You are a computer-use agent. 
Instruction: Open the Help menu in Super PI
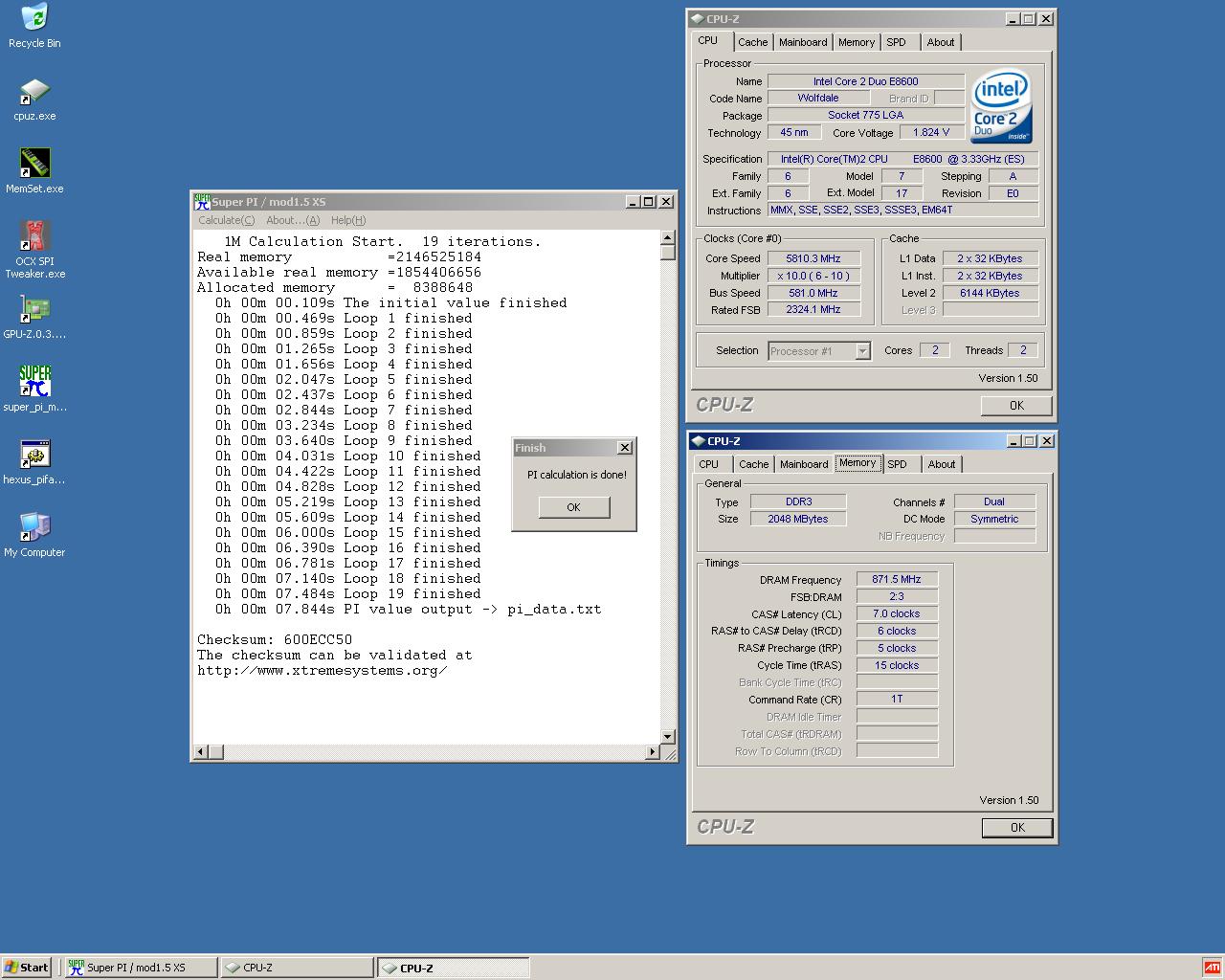point(348,220)
